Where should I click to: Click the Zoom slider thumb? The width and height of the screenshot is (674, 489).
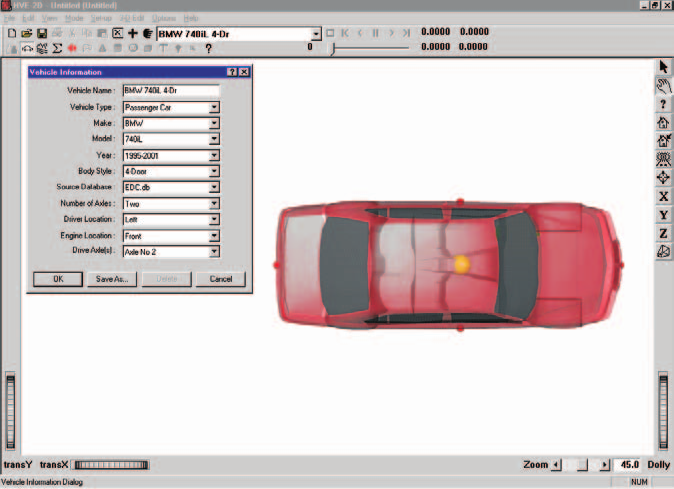582,465
